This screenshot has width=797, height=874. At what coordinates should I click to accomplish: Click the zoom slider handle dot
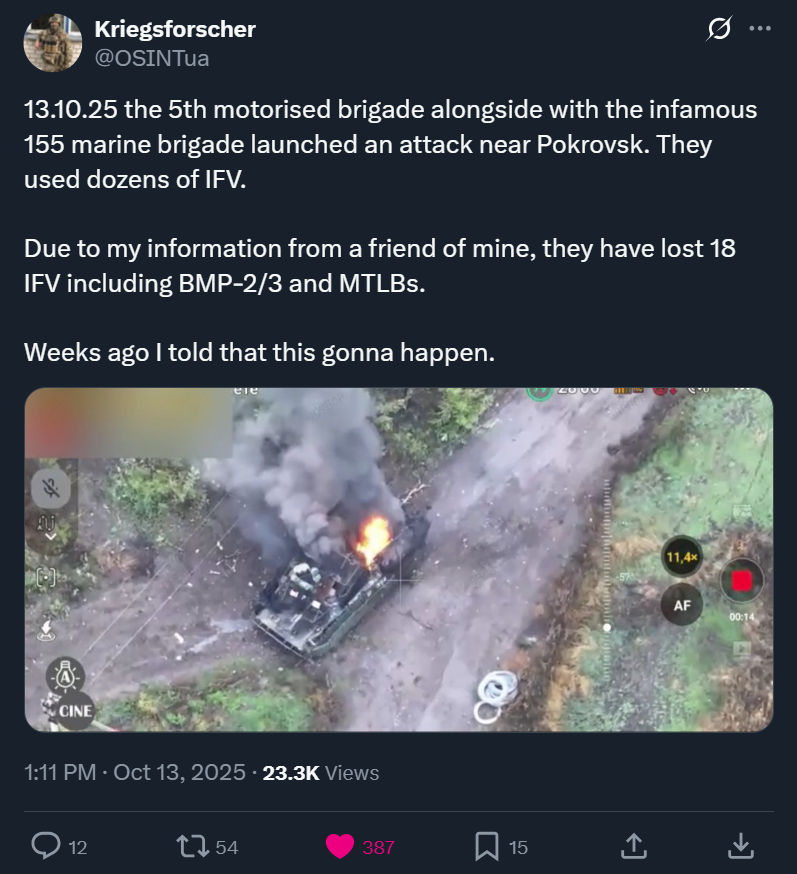pyautogui.click(x=607, y=628)
